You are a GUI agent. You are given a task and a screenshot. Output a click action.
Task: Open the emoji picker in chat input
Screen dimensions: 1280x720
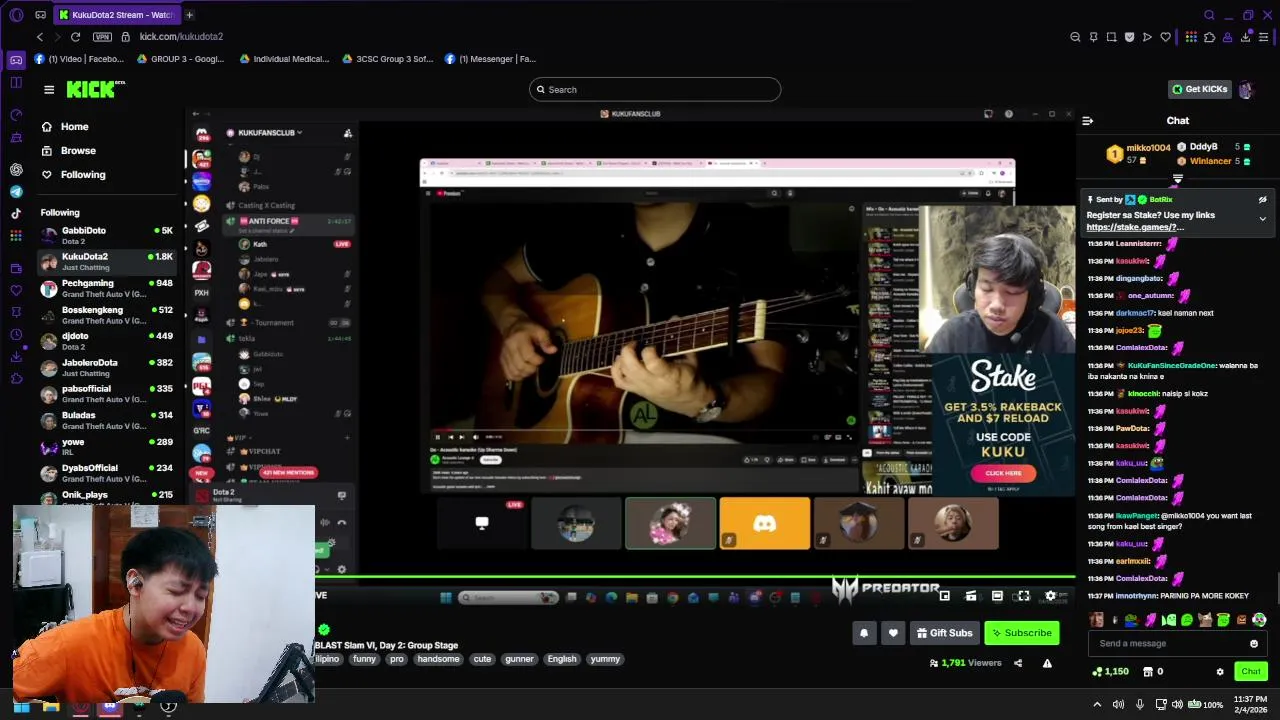(1254, 644)
